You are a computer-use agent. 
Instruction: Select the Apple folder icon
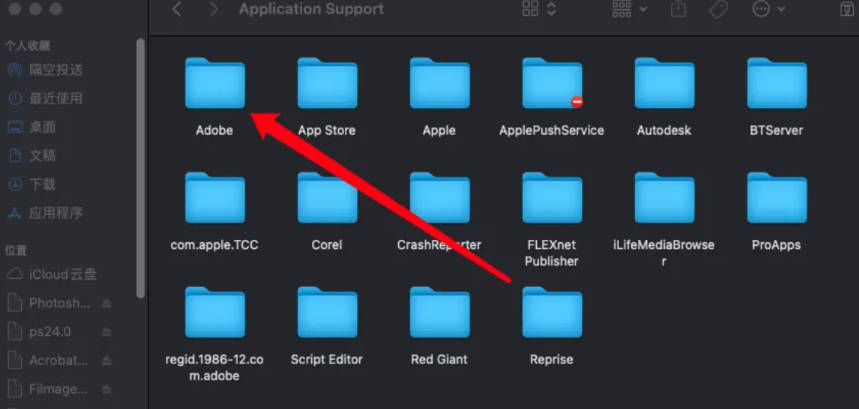click(x=439, y=83)
